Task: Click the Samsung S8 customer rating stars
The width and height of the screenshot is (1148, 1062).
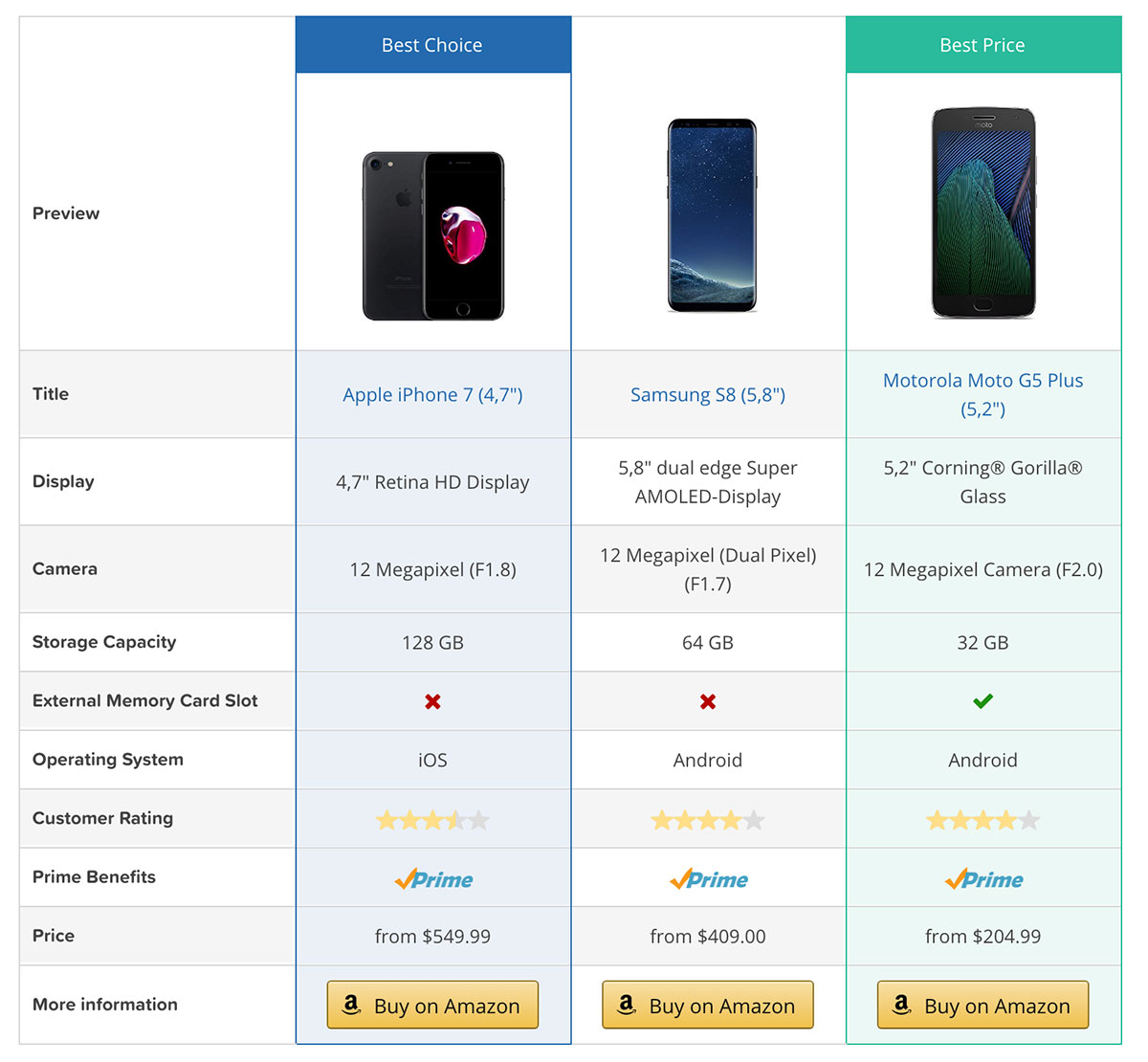Action: (x=708, y=820)
